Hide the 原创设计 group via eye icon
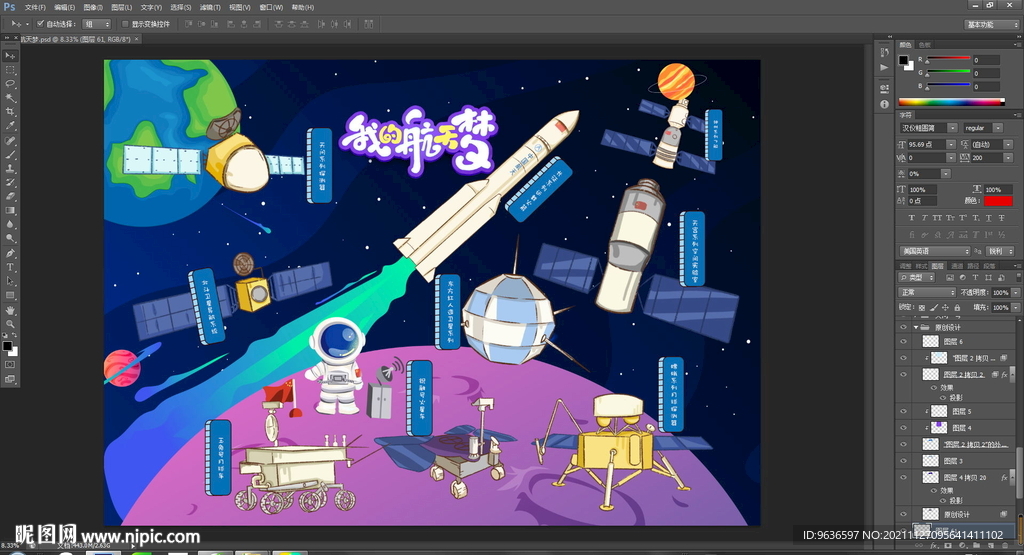Image resolution: width=1024 pixels, height=555 pixels. [x=904, y=327]
